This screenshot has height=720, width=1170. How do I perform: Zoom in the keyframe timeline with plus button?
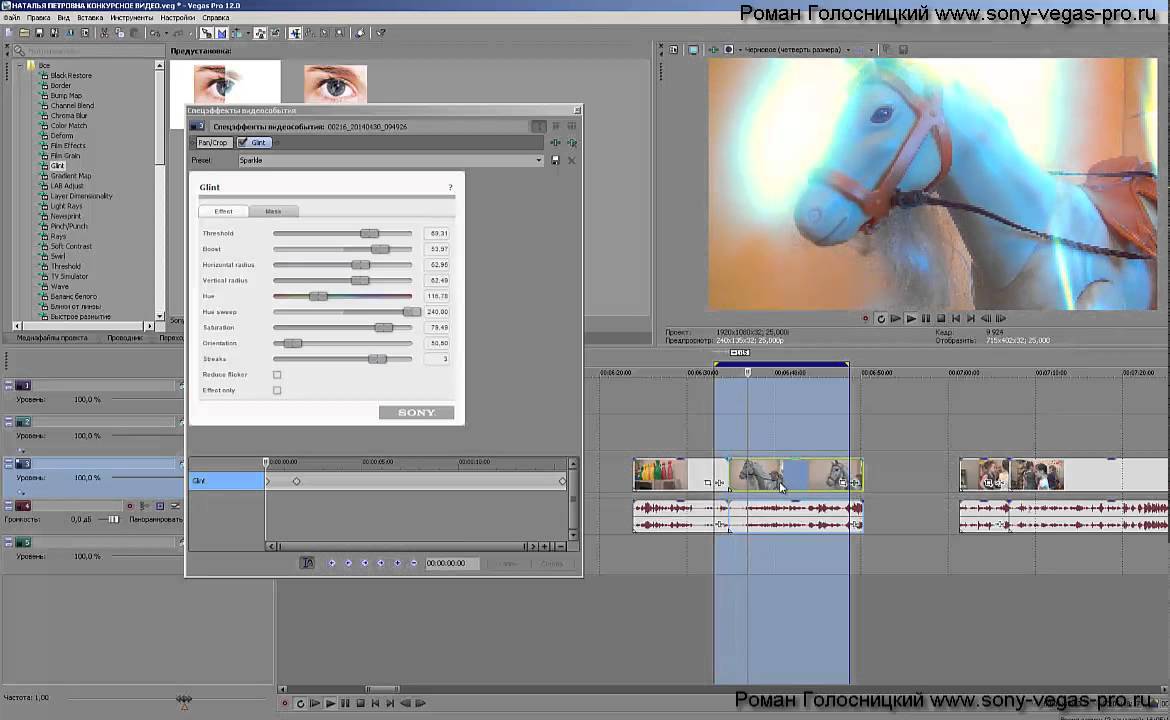[x=545, y=547]
